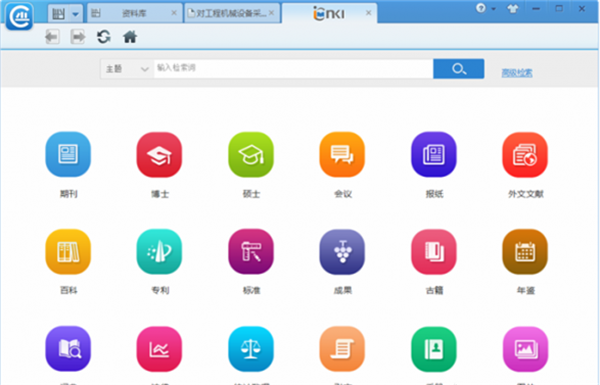Open the pink line-chart statistics icon
The height and width of the screenshot is (385, 600).
[159, 349]
